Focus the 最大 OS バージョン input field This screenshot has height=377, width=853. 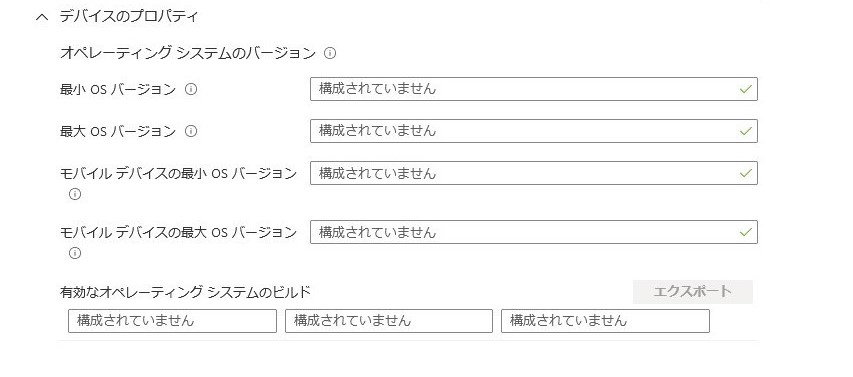534,131
